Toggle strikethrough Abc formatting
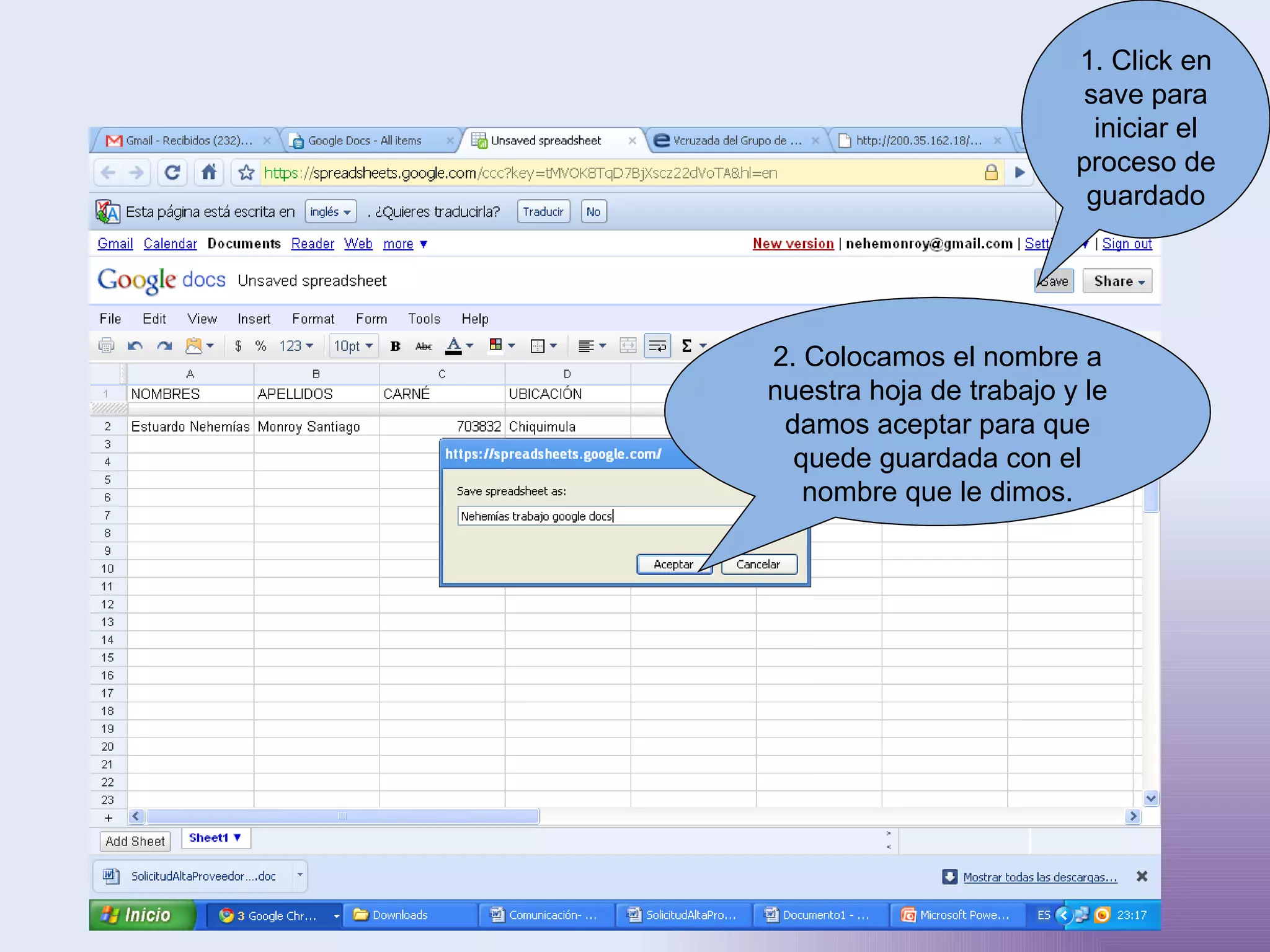 coord(424,346)
